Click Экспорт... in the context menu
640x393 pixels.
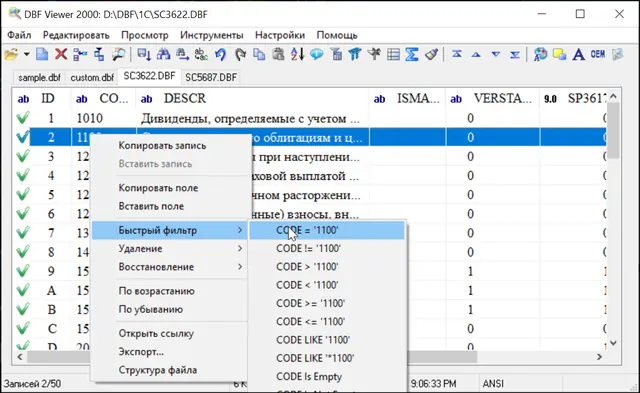141,351
